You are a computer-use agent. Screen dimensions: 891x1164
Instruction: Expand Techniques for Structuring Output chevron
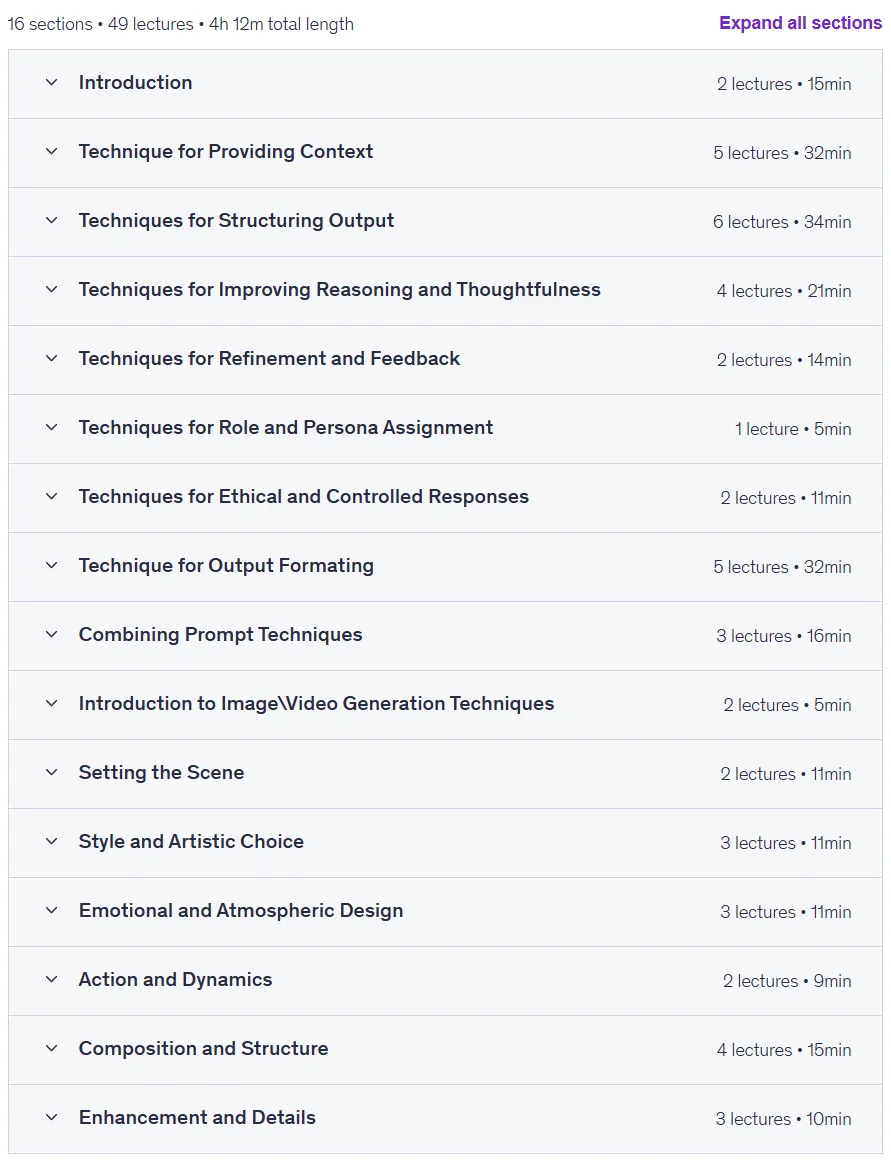[x=51, y=220]
